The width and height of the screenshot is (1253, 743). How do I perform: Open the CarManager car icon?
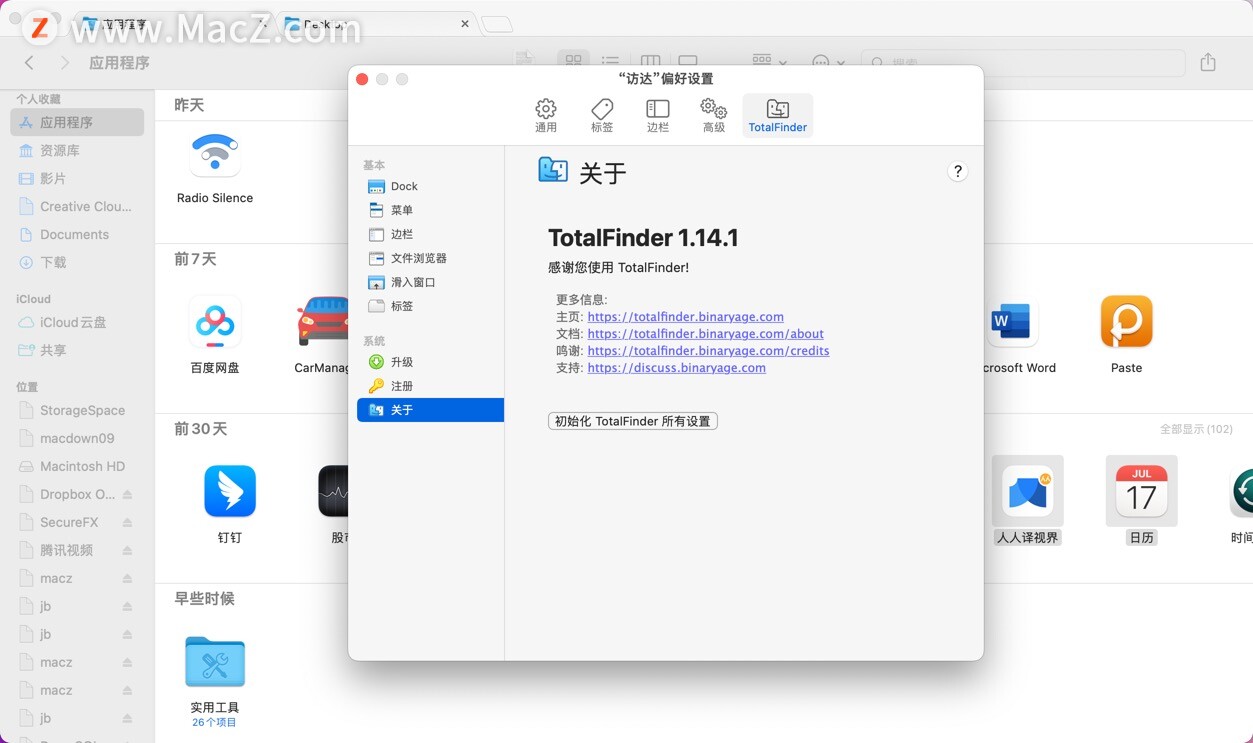(322, 322)
